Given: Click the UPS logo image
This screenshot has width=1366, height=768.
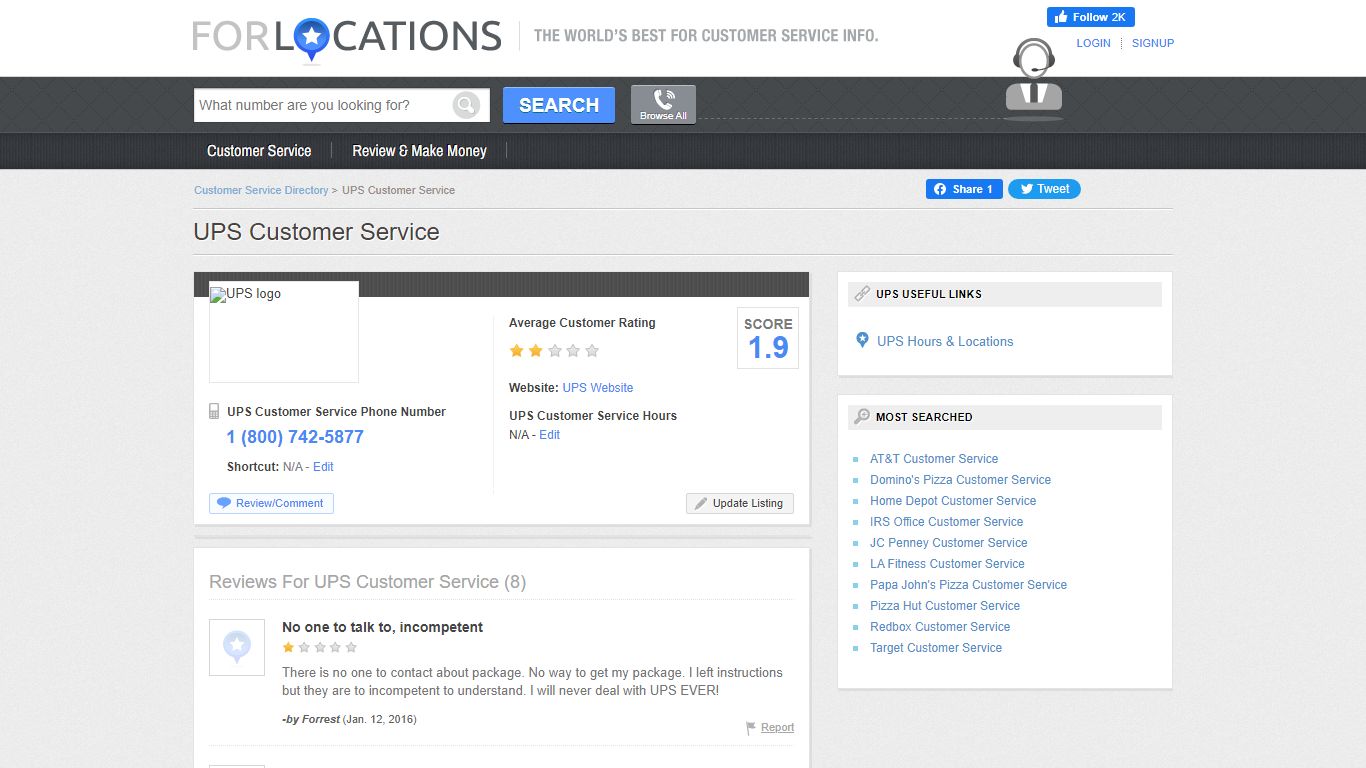Looking at the screenshot, I should pos(284,332).
